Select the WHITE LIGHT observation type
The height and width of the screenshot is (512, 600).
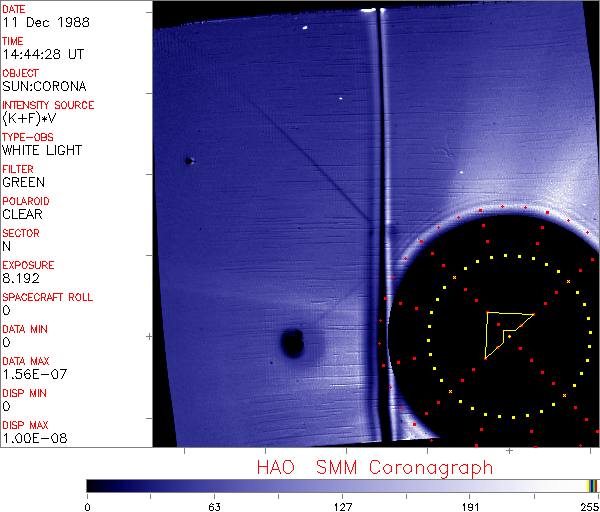coord(42,150)
